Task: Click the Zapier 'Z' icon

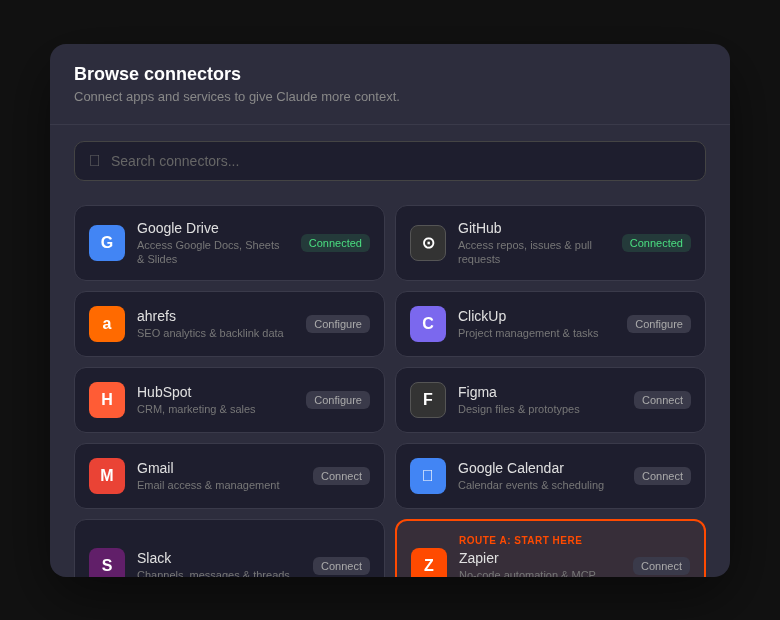Action: [429, 563]
